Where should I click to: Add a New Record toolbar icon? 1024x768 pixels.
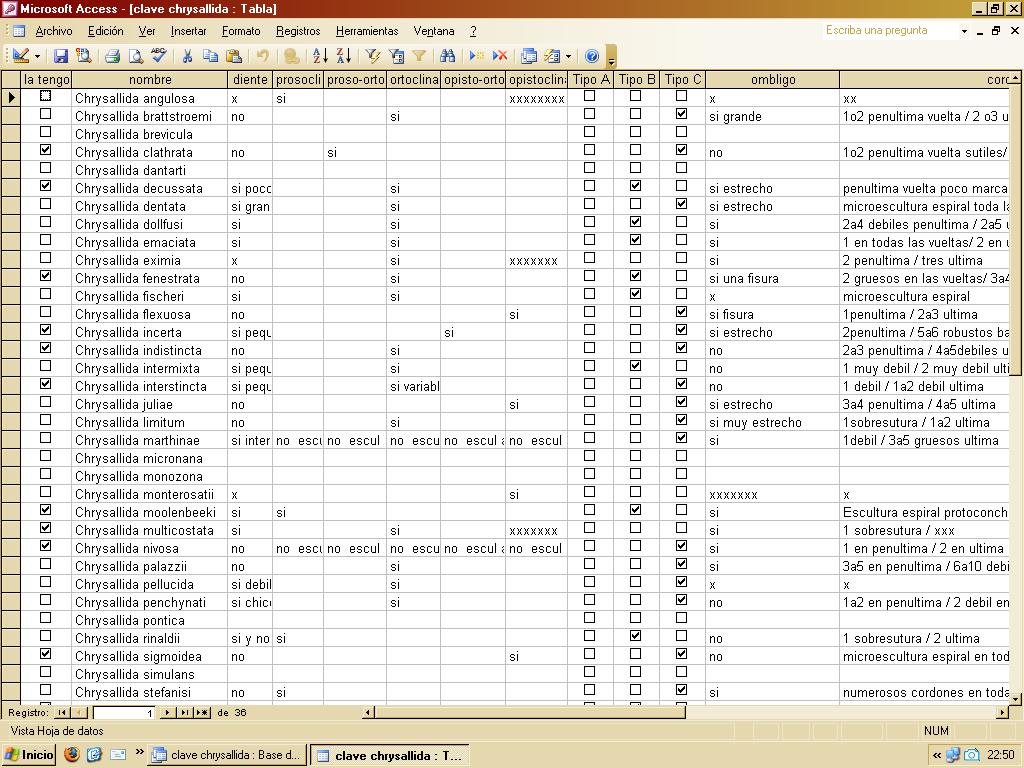pyautogui.click(x=477, y=56)
